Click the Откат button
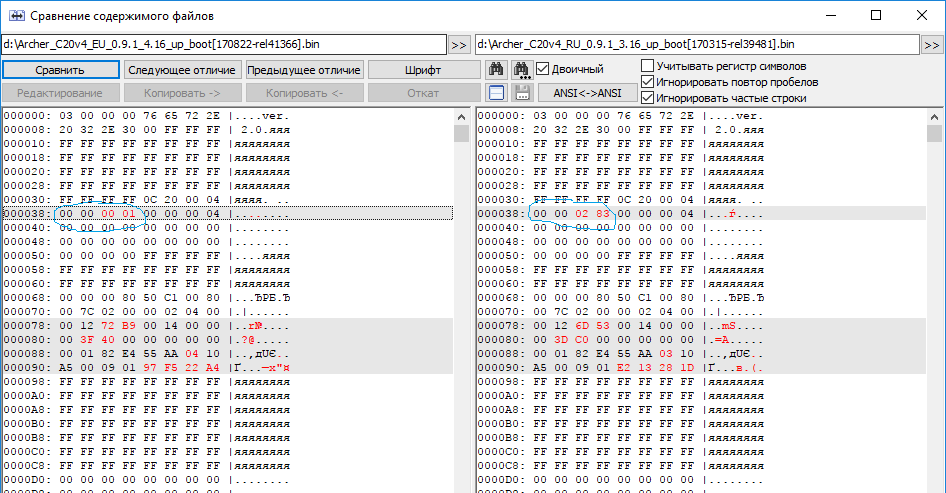The image size is (946, 493). pos(423,93)
